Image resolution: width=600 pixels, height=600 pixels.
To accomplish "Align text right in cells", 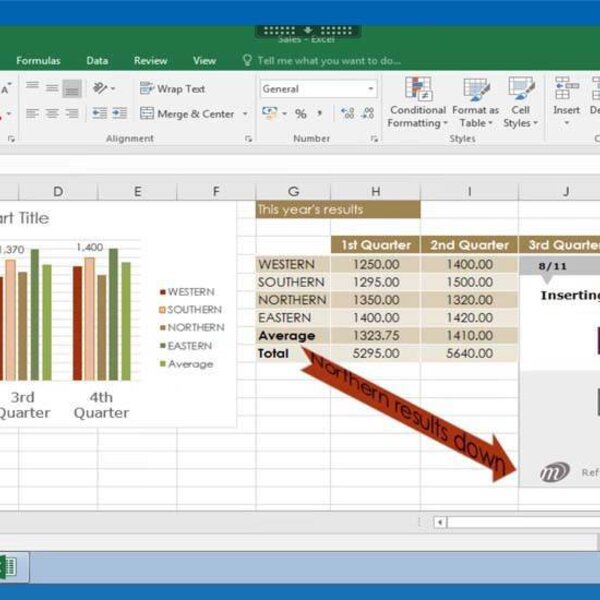I will click(72, 113).
